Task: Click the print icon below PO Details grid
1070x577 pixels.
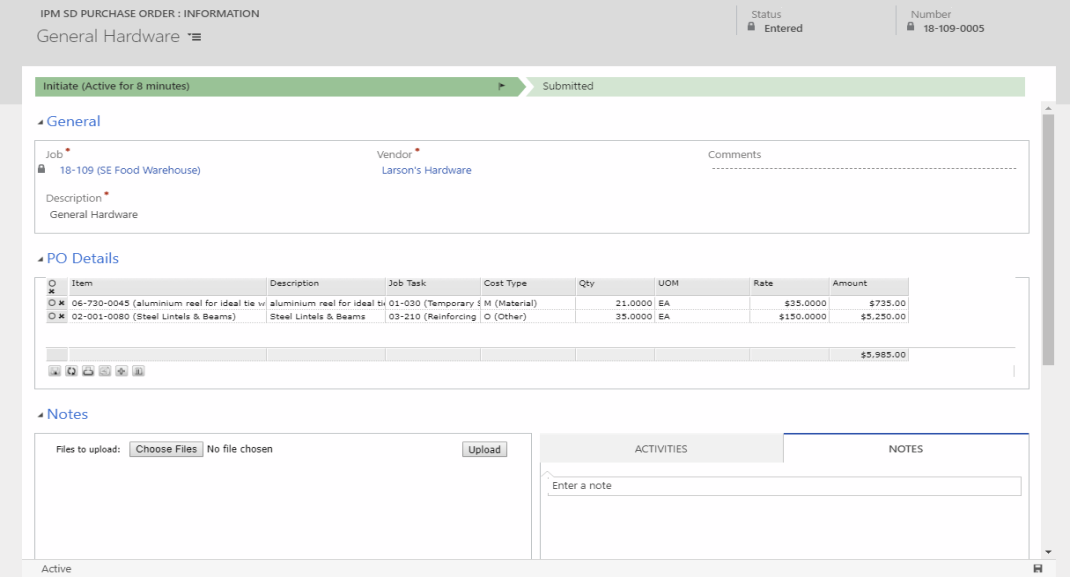Action: (x=88, y=371)
